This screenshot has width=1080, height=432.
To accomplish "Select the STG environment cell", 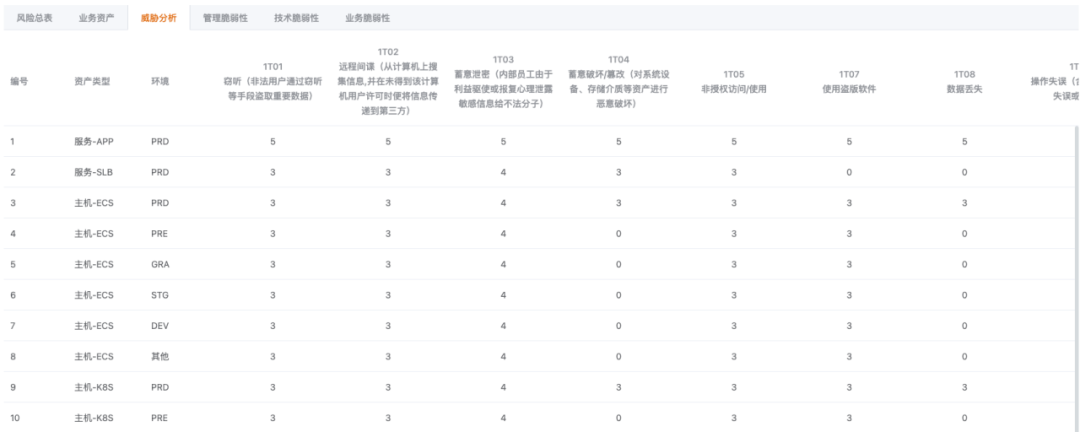I will 160,295.
